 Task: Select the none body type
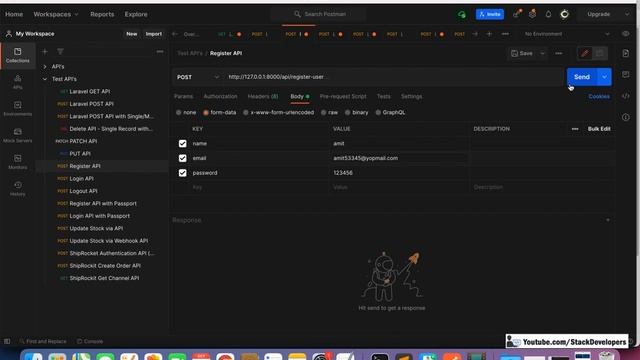coord(178,112)
